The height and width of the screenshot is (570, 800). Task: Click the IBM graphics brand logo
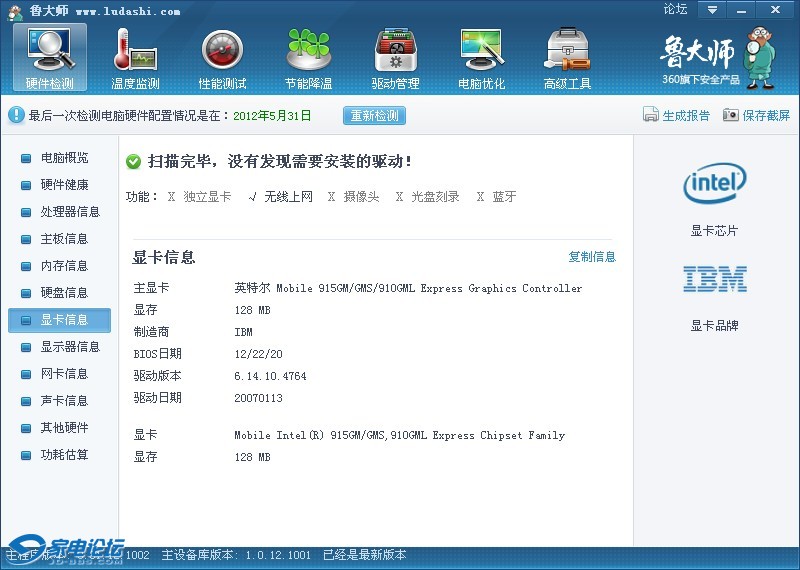point(714,279)
